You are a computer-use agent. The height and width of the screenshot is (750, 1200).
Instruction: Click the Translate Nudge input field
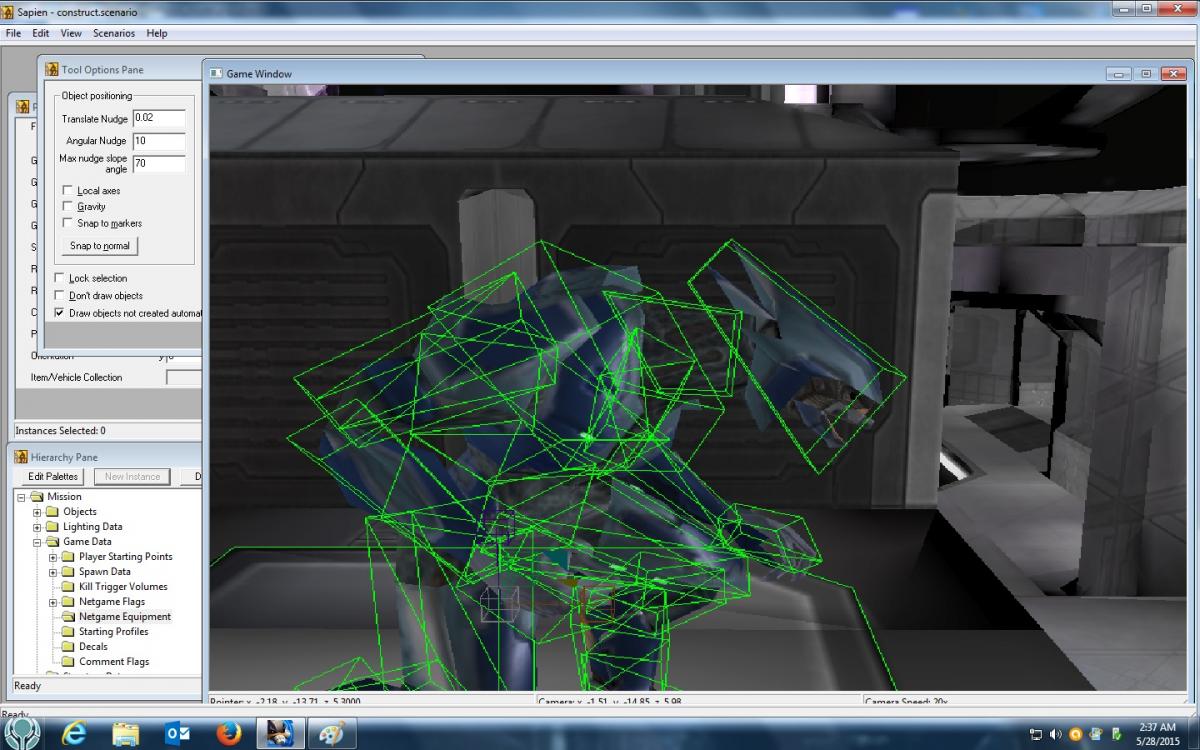(x=159, y=119)
